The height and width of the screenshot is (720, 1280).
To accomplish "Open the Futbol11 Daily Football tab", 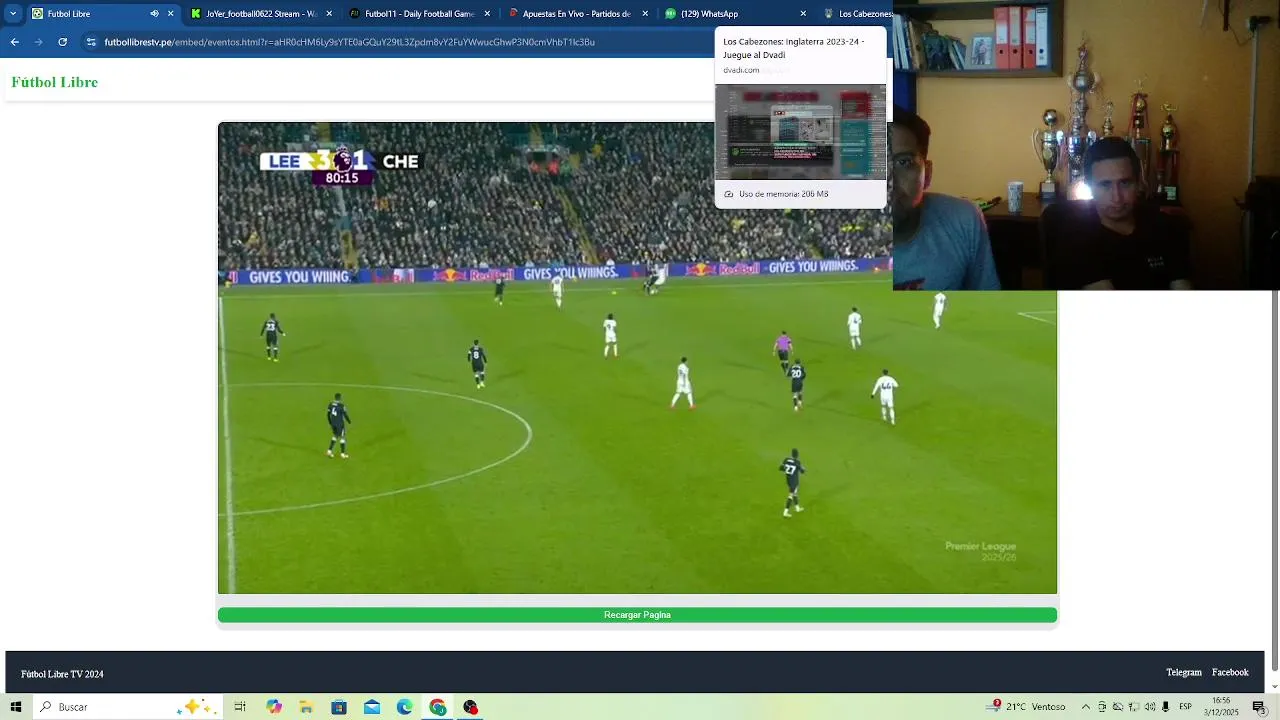I will coord(419,14).
